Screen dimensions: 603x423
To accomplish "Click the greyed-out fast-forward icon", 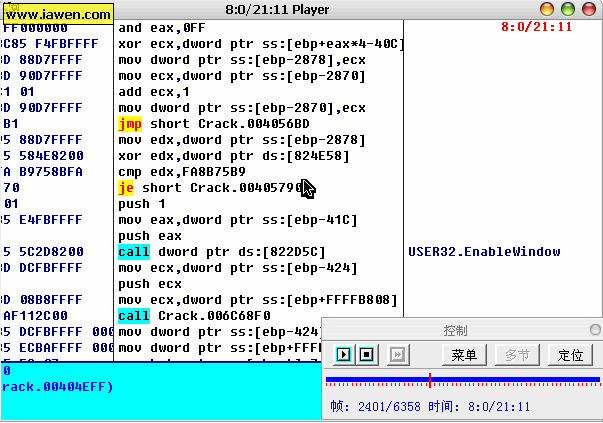I will point(398,354).
